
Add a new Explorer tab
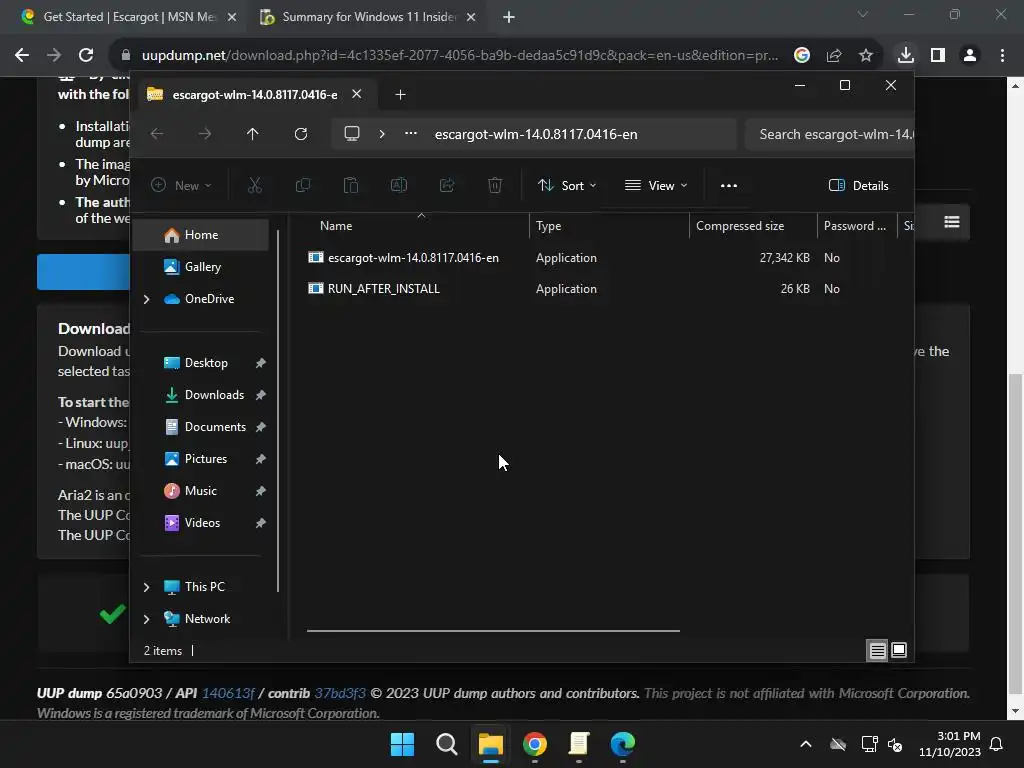pyautogui.click(x=400, y=95)
